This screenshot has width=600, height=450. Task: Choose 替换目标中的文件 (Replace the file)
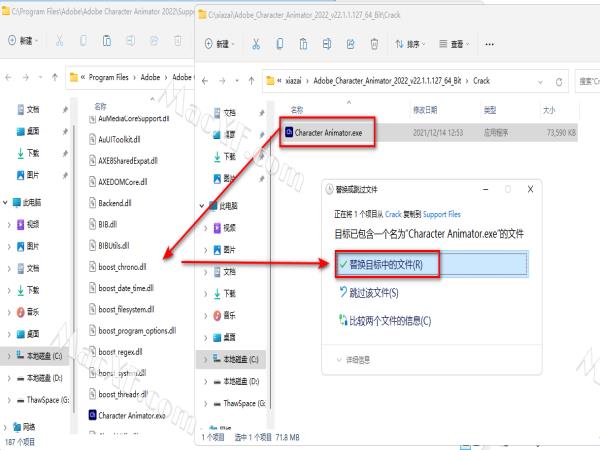tap(383, 265)
